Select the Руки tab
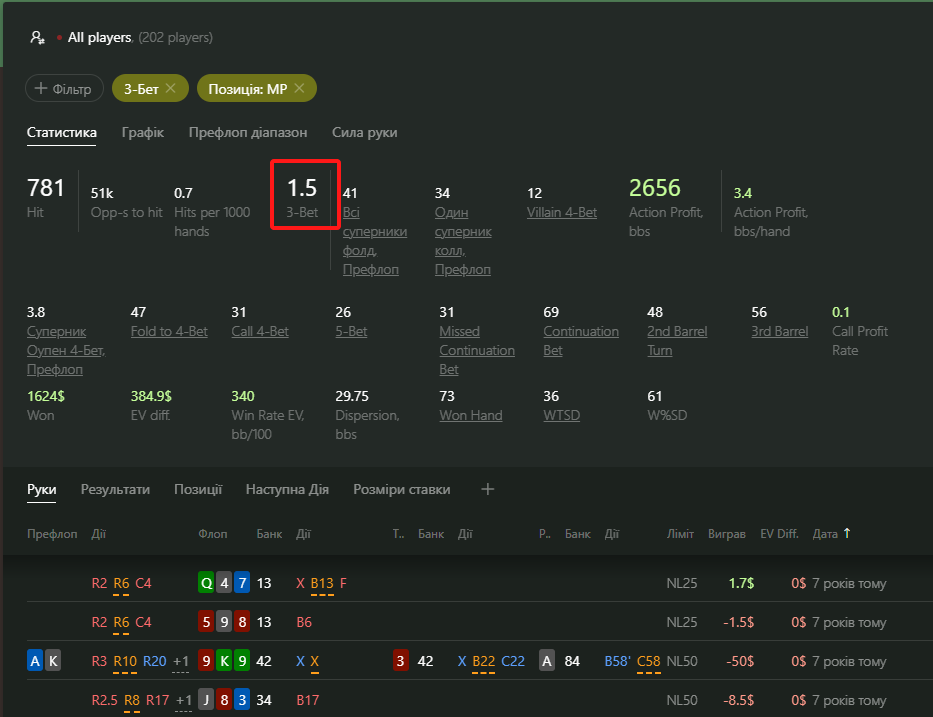Viewport: 933px width, 717px height. pos(42,489)
